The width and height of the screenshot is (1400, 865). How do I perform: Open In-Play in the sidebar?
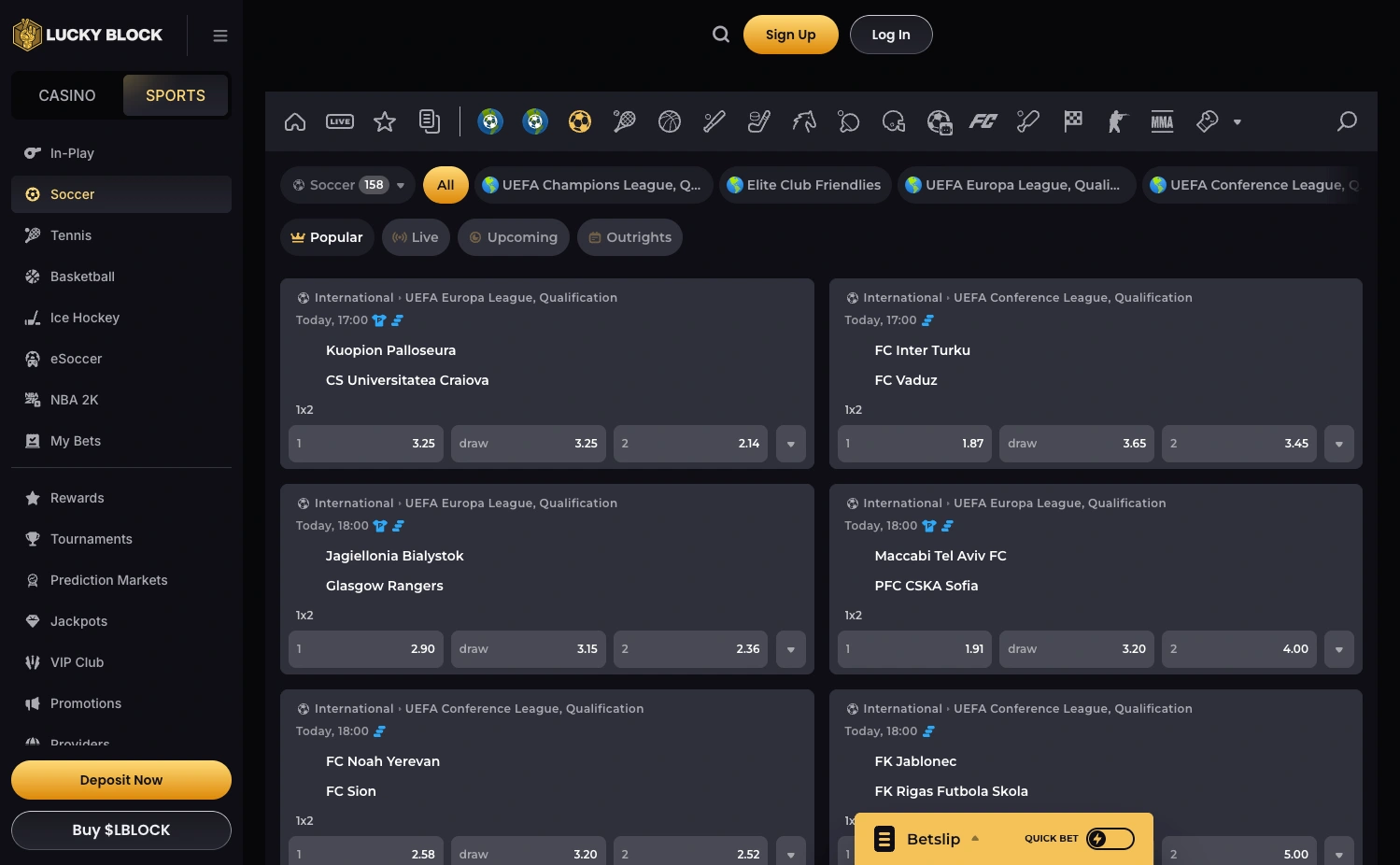click(121, 153)
